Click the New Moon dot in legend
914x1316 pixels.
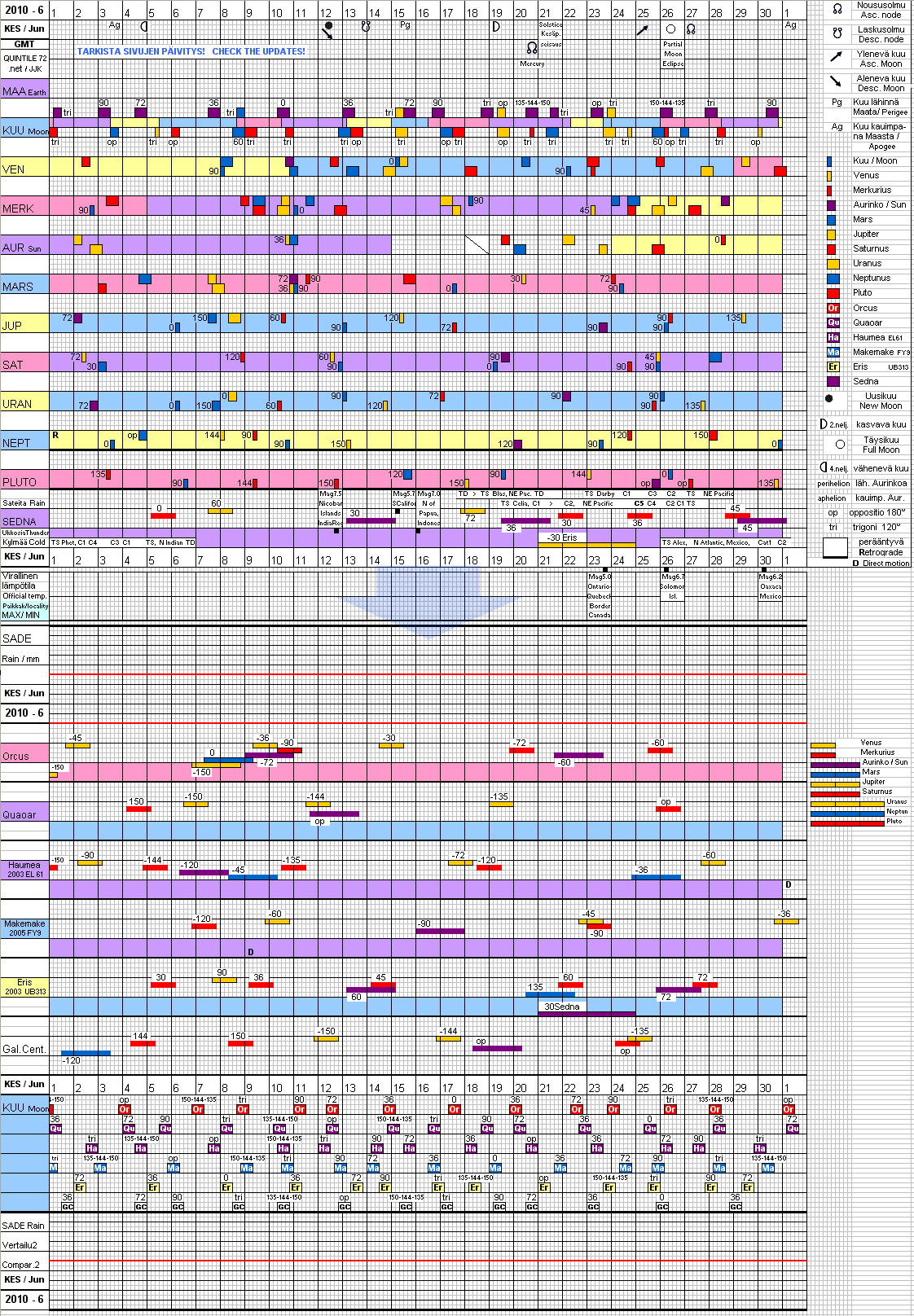(829, 399)
